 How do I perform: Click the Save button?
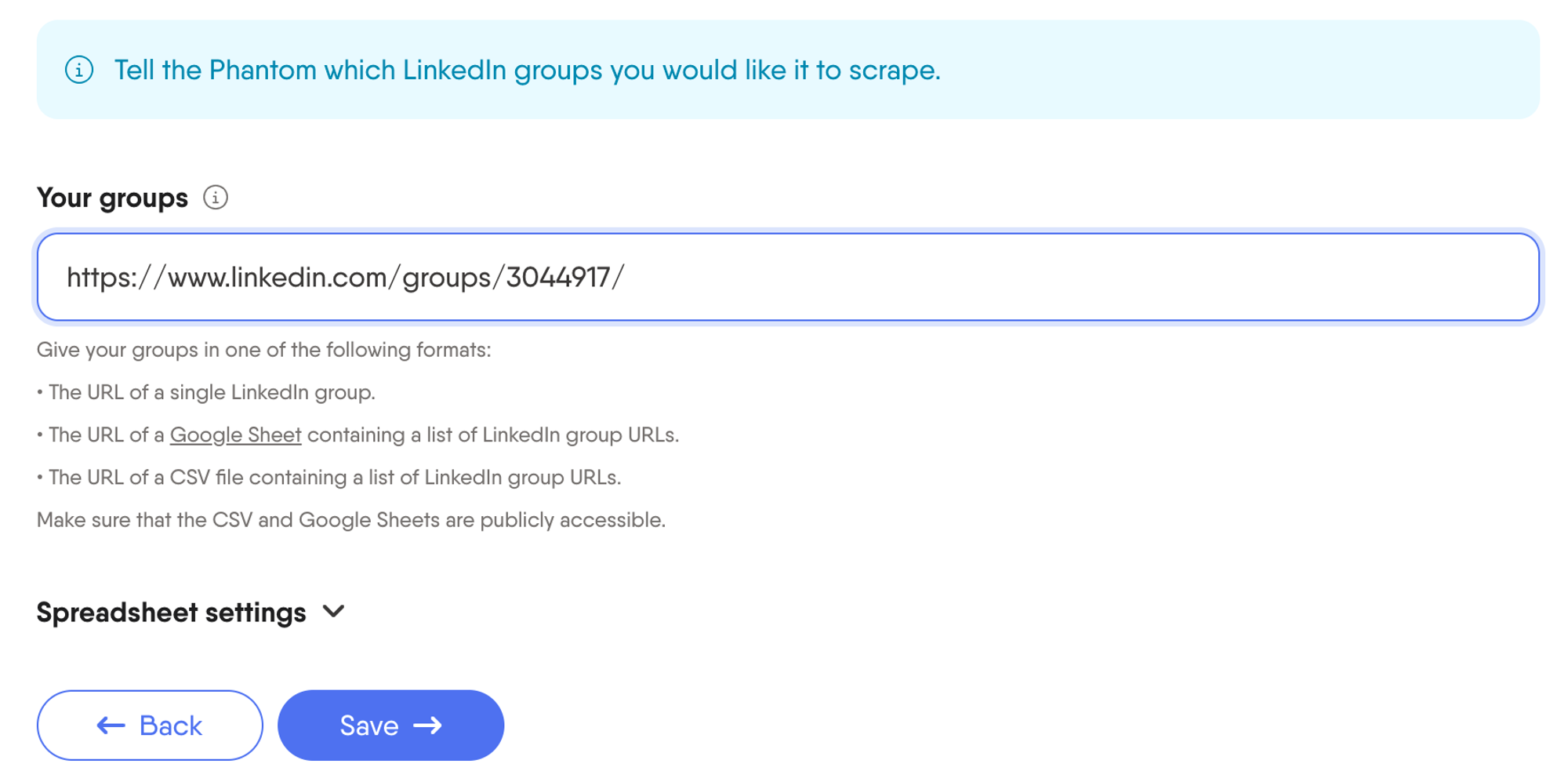click(x=390, y=725)
